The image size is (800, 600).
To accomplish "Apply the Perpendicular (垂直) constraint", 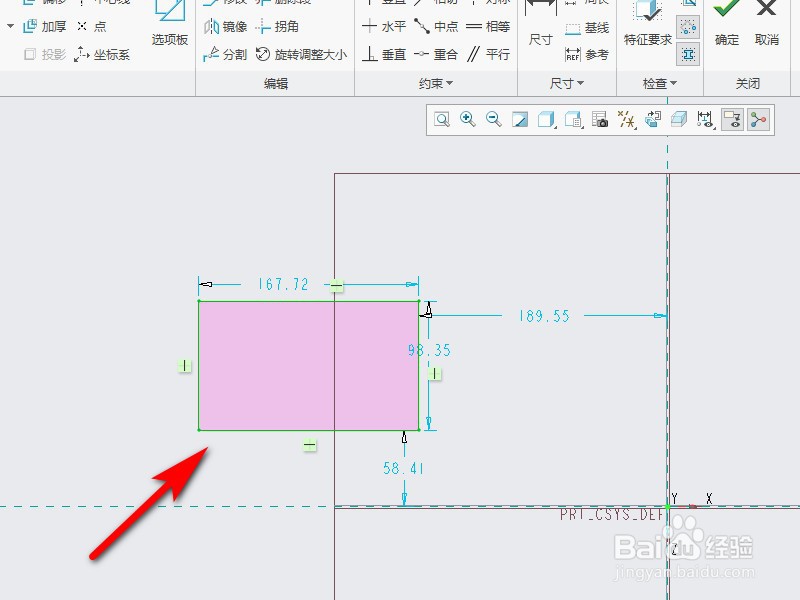I will pos(384,55).
